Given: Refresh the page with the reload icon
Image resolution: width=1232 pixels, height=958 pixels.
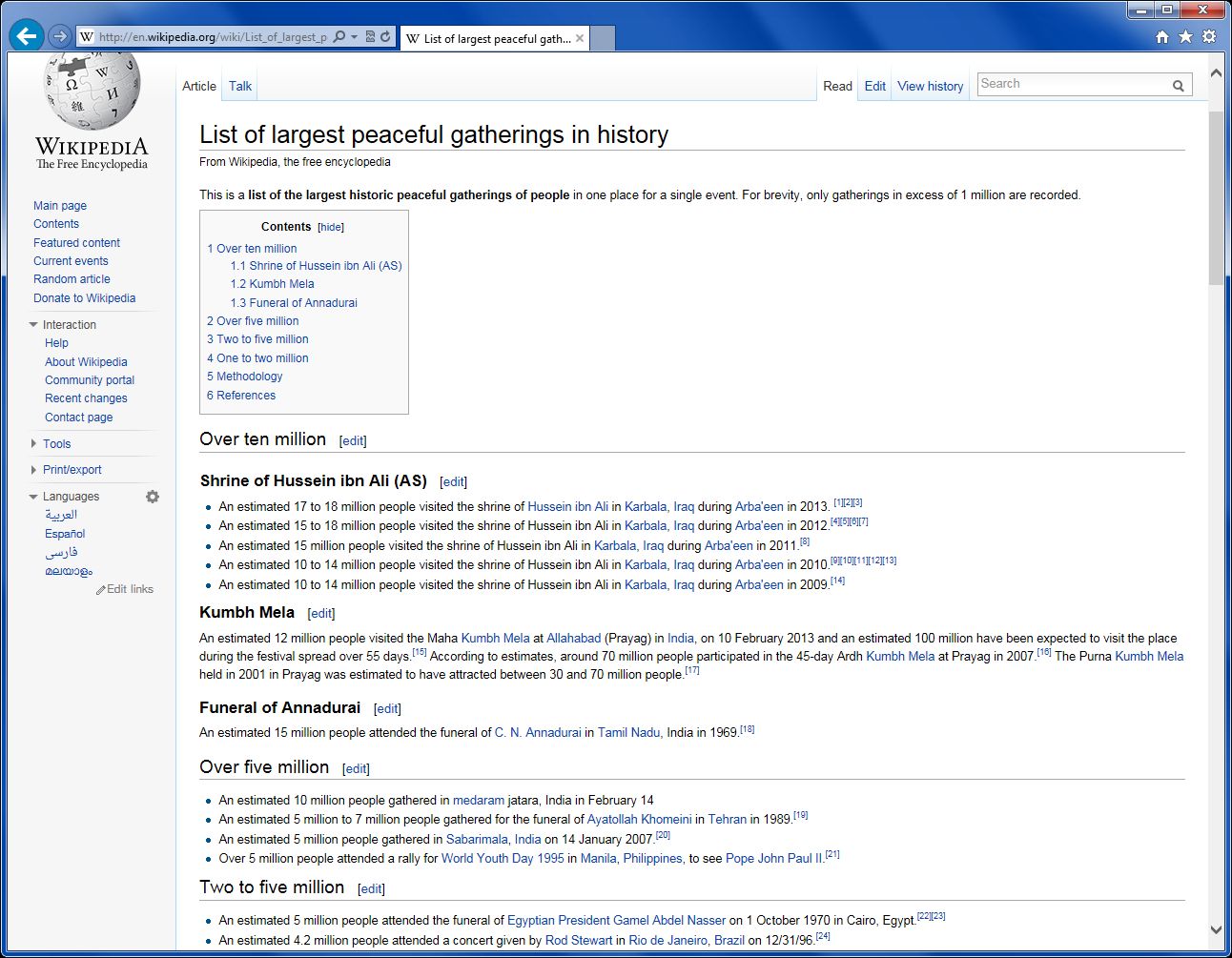Looking at the screenshot, I should tap(385, 37).
